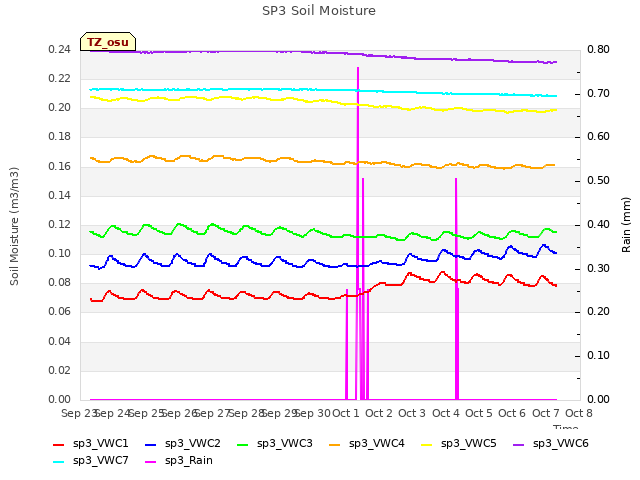
Task: Click the red sp3_VWC1 legend swatch
Action: (59, 445)
